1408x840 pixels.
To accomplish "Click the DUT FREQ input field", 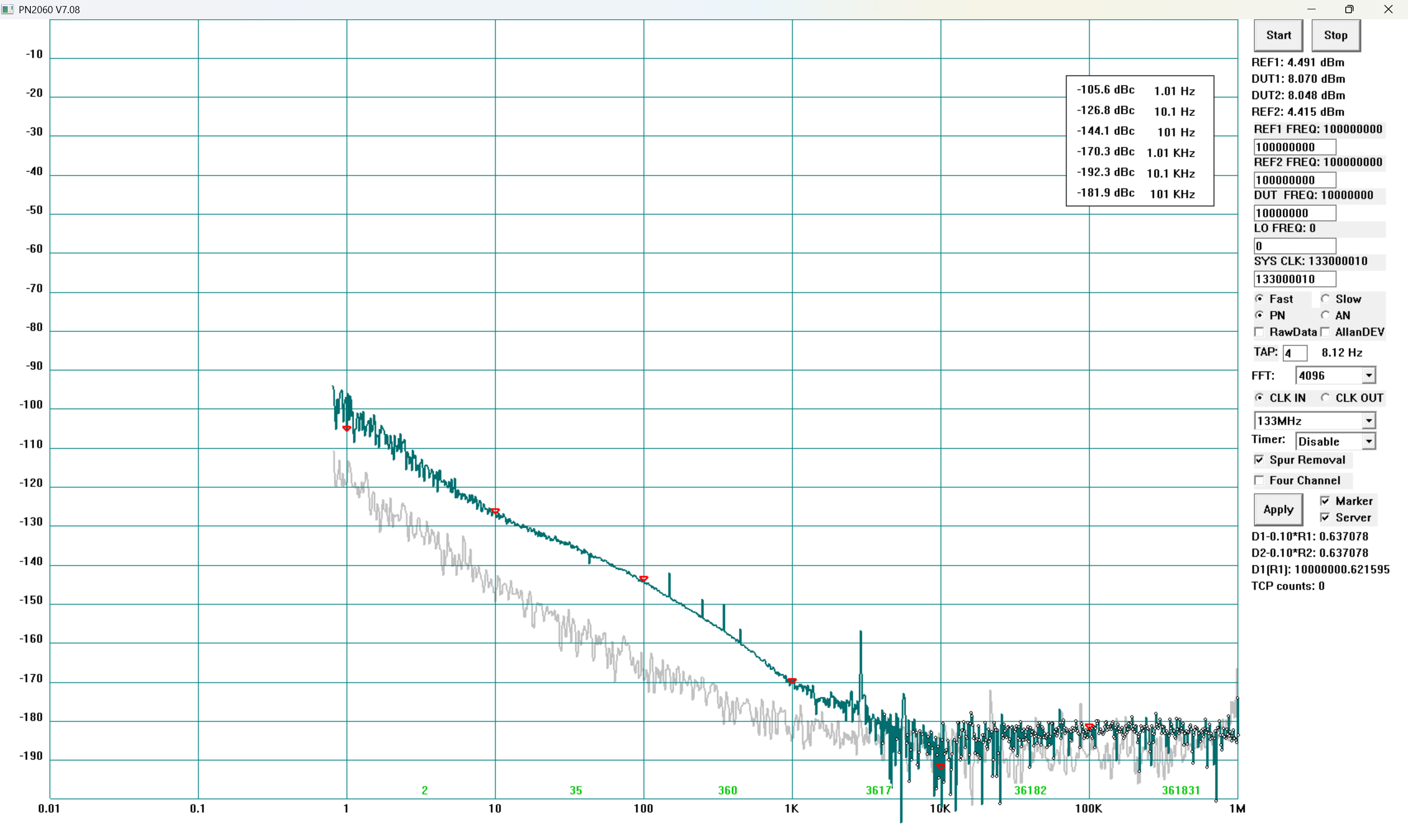I will click(x=1294, y=213).
